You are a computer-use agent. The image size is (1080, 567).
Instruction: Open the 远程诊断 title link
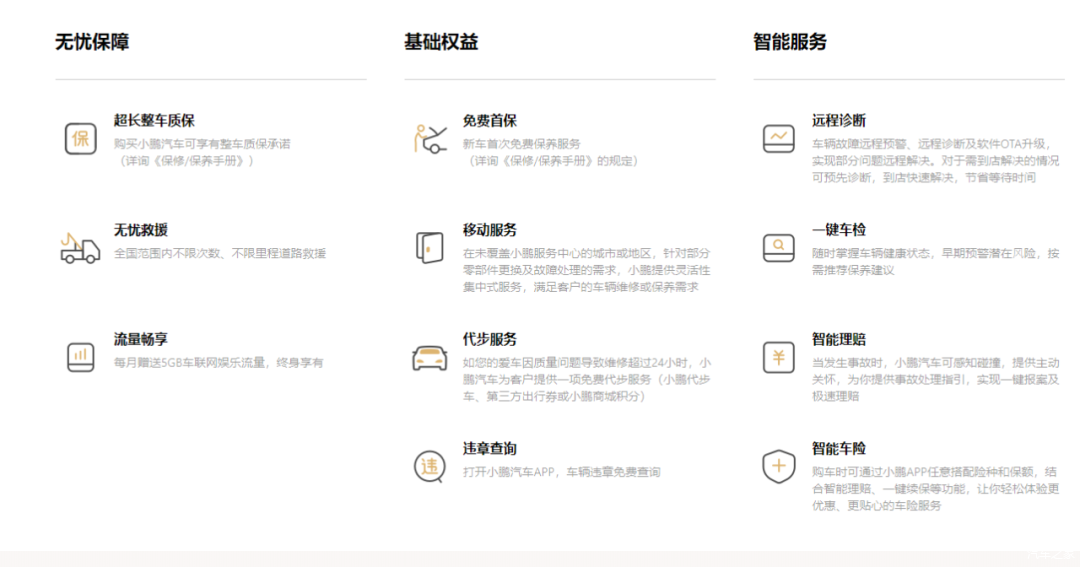[x=839, y=121]
